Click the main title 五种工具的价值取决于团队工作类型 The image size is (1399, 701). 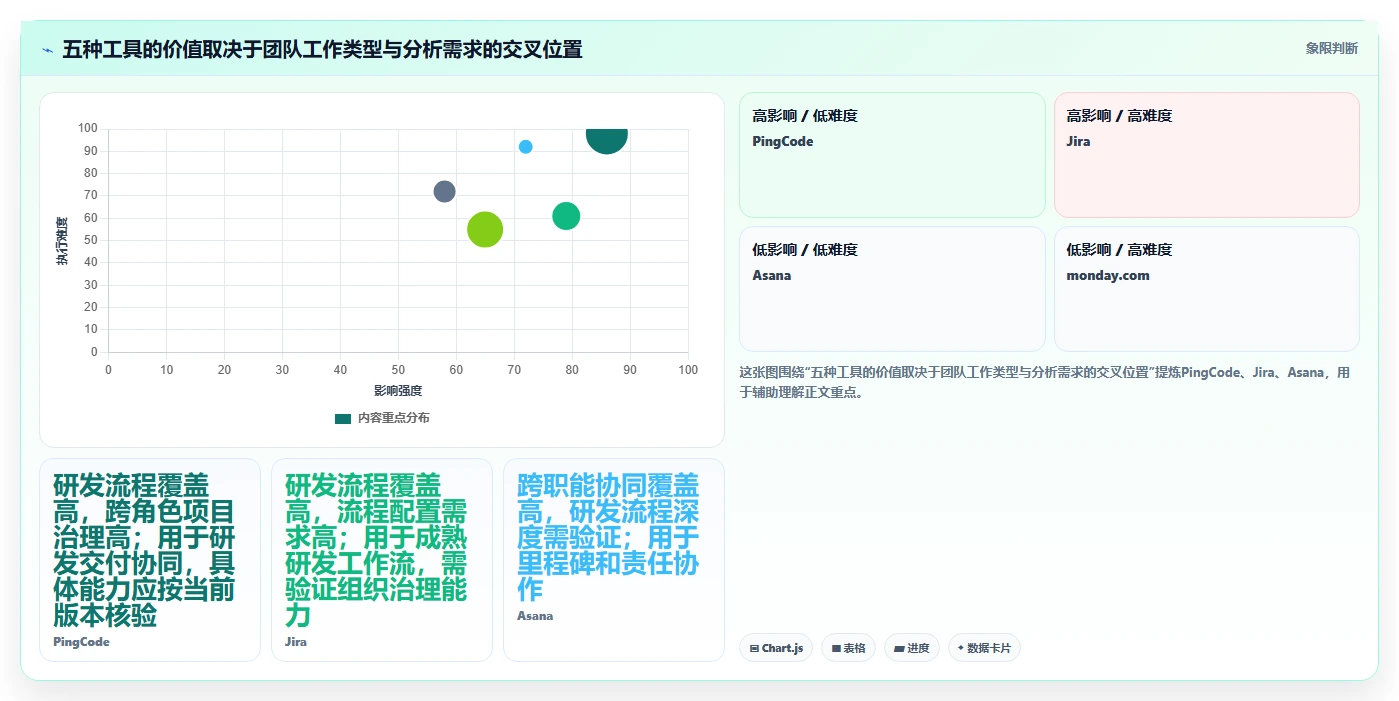click(322, 49)
